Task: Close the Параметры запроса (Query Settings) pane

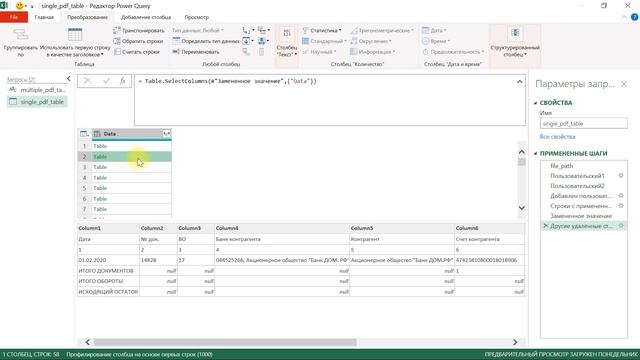Action: tap(624, 84)
